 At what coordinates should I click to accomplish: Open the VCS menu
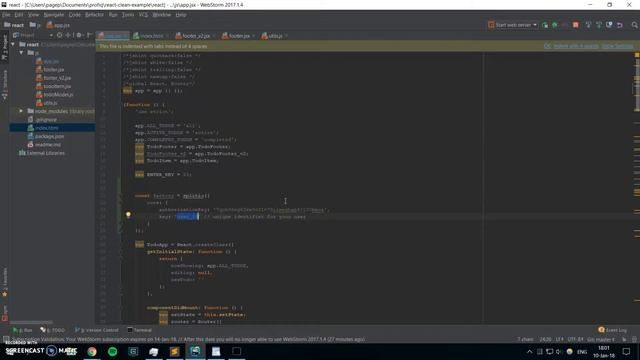click(x=143, y=15)
